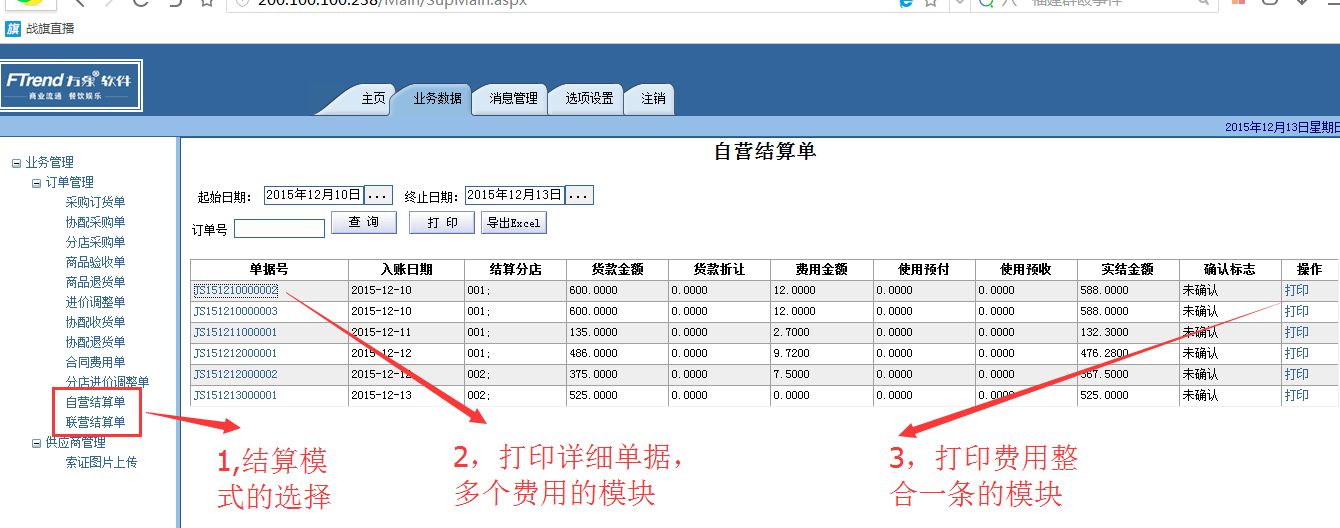Image resolution: width=1340 pixels, height=528 pixels.
Task: Click the 实结金额 column header
Action: [1128, 270]
